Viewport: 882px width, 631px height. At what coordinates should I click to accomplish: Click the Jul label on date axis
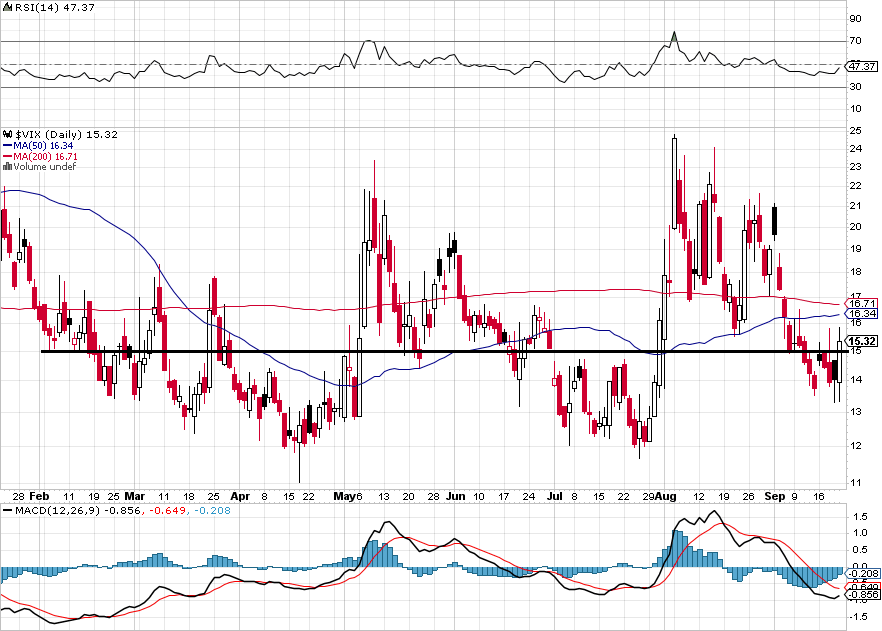coord(552,496)
